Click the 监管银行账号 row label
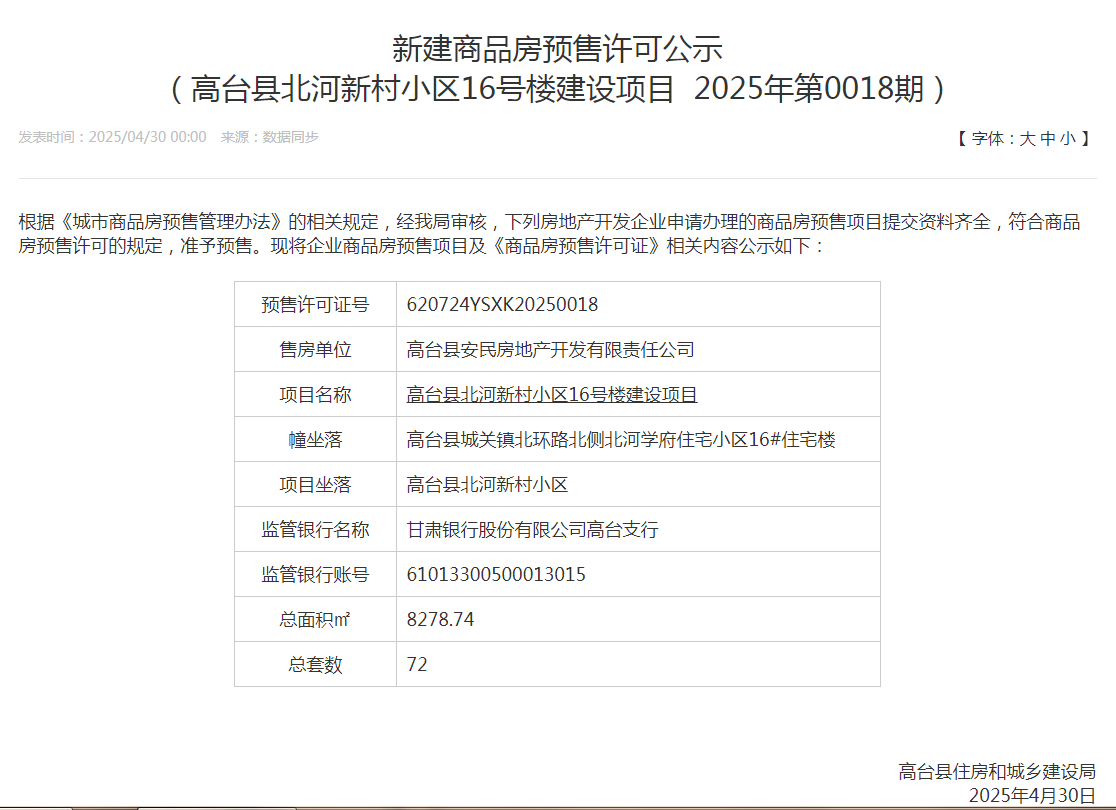The width and height of the screenshot is (1116, 810). pyautogui.click(x=315, y=575)
